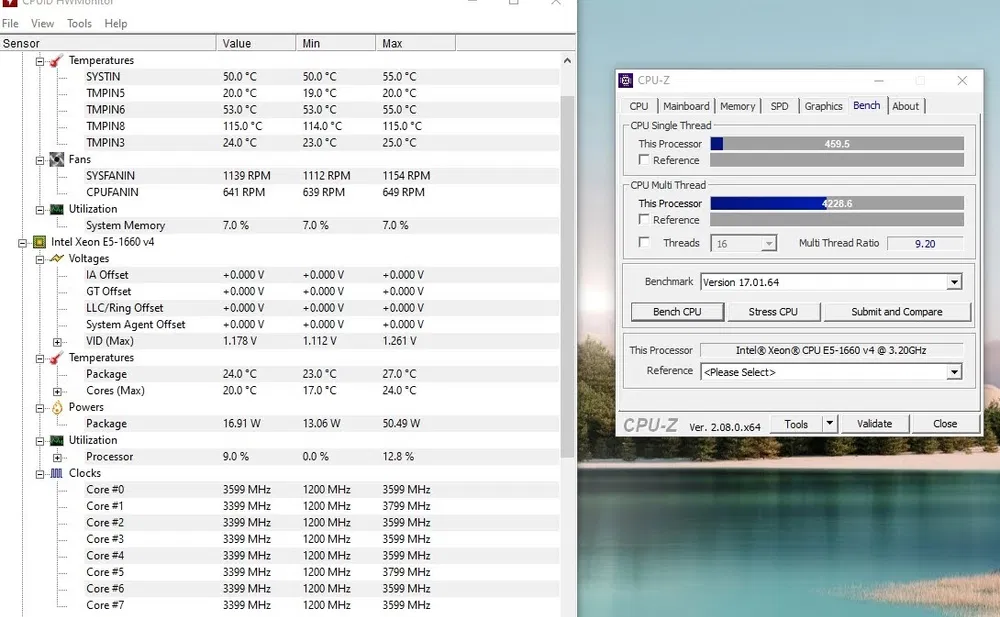Viewport: 1000px width, 617px height.
Task: Click the fan icon next to Fans
Action: 57,160
